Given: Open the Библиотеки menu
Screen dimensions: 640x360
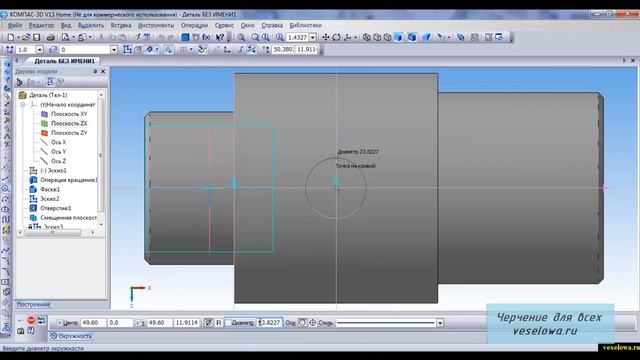Looking at the screenshot, I should click(305, 25).
